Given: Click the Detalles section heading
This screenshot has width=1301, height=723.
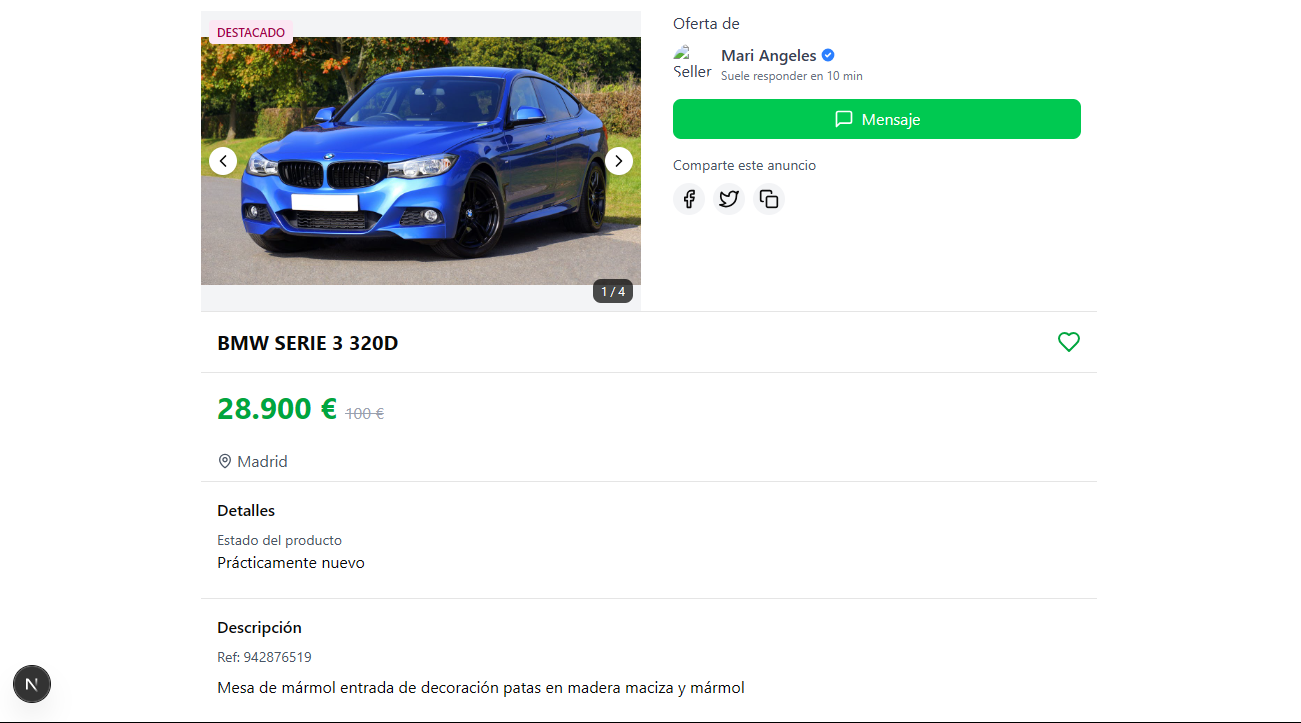Looking at the screenshot, I should pos(246,511).
